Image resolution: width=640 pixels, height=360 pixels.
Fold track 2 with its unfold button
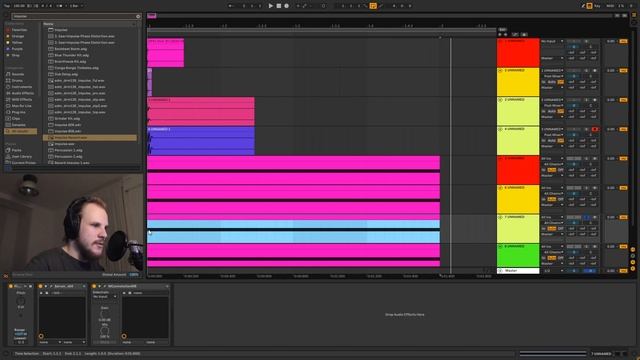(500, 71)
